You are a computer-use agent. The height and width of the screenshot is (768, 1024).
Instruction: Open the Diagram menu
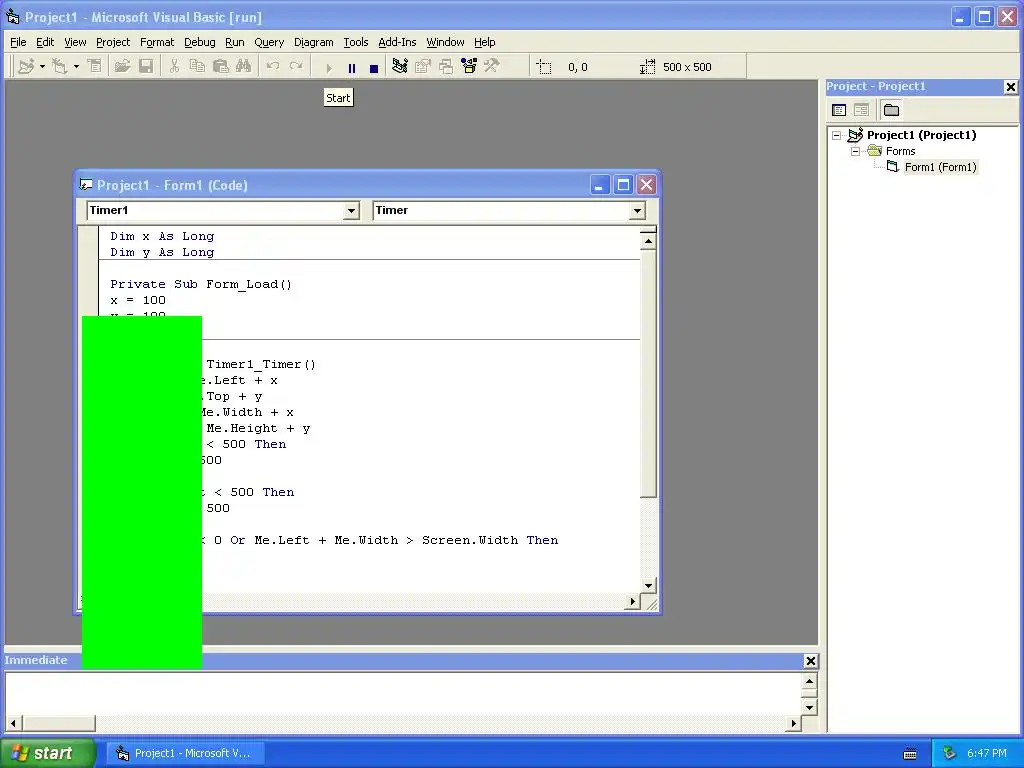click(313, 42)
